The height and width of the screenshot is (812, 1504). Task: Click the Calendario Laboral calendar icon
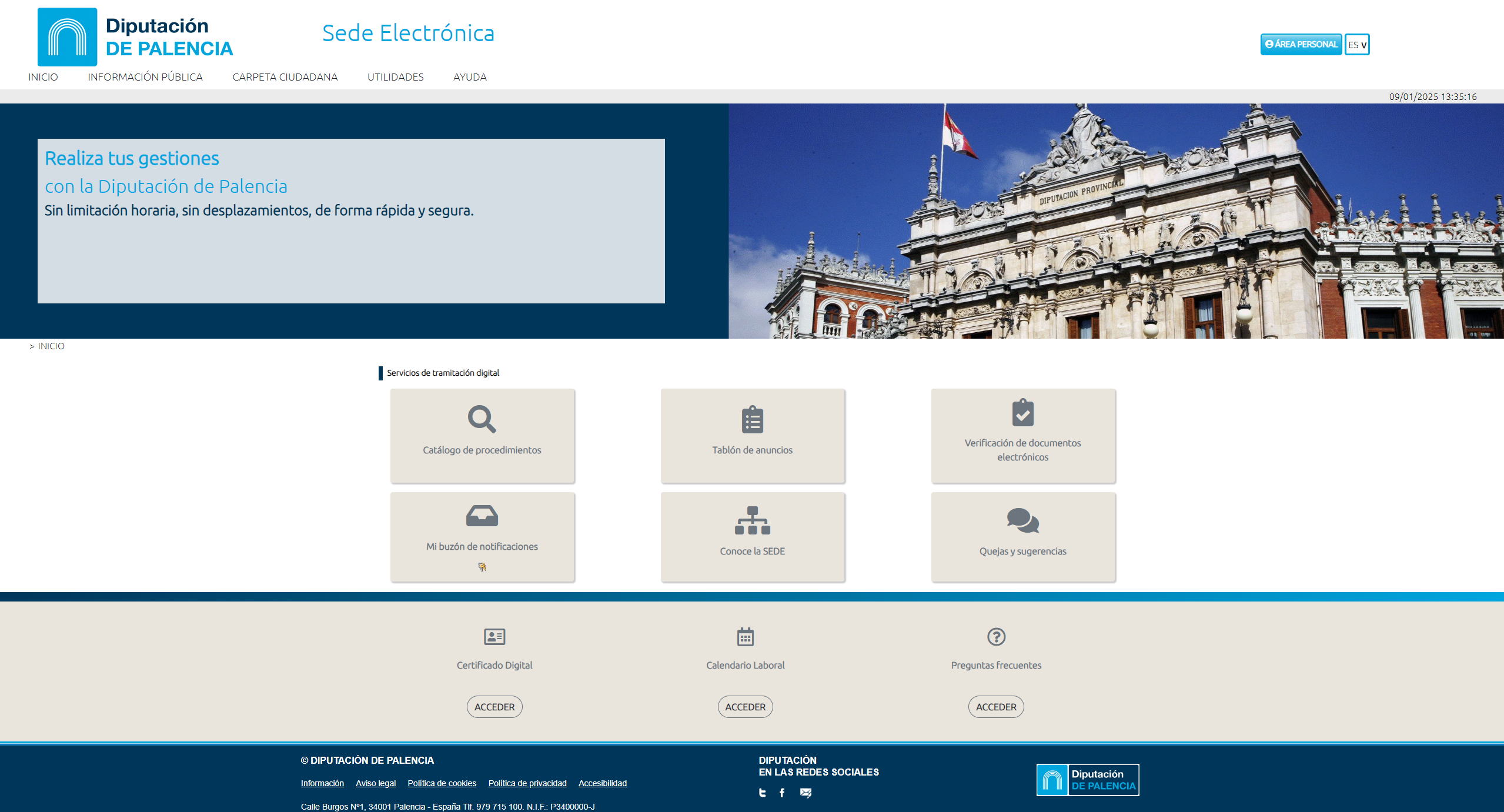[745, 636]
